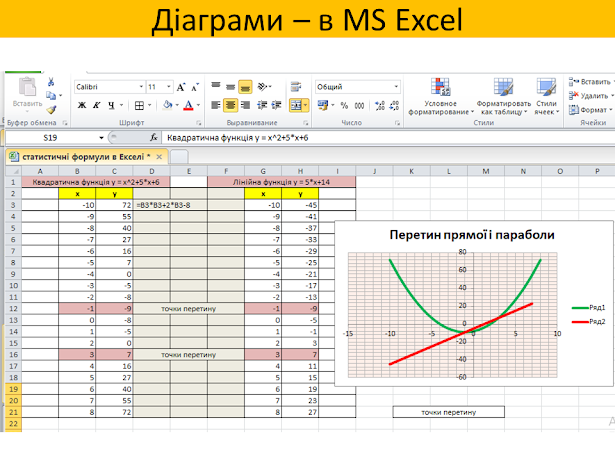The image size is (615, 461).
Task: Click the Вставить cells button
Action: click(591, 82)
